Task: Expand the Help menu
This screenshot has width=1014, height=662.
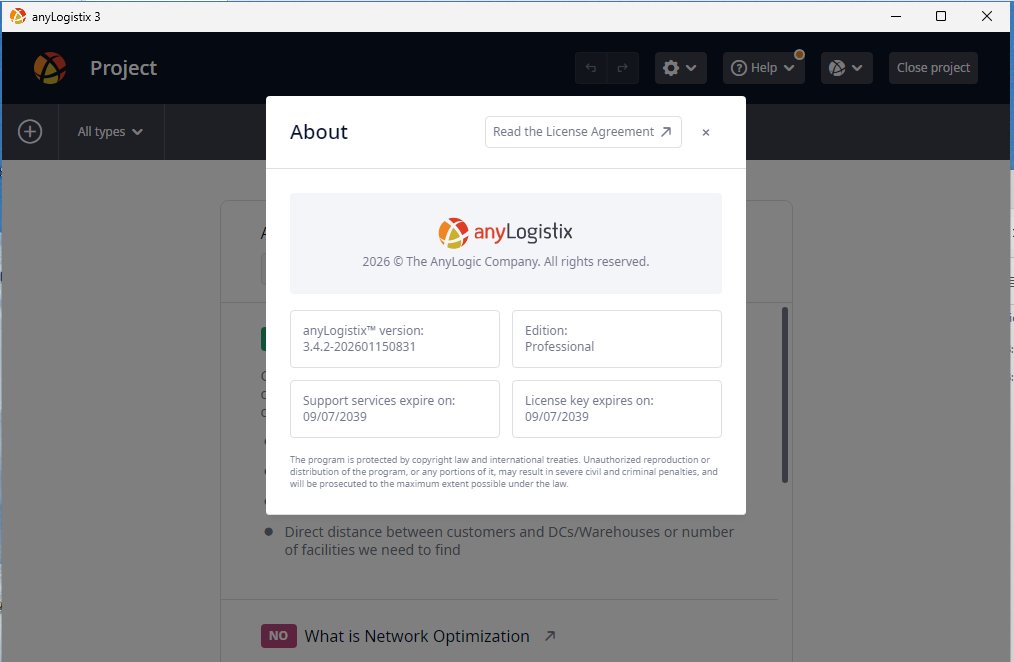Action: (x=763, y=68)
